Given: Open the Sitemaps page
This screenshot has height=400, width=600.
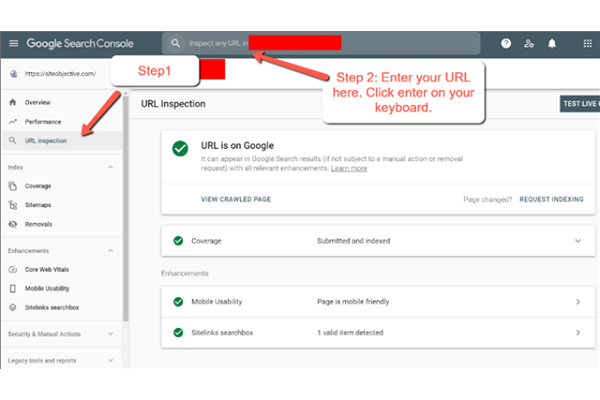Looking at the screenshot, I should [x=38, y=205].
